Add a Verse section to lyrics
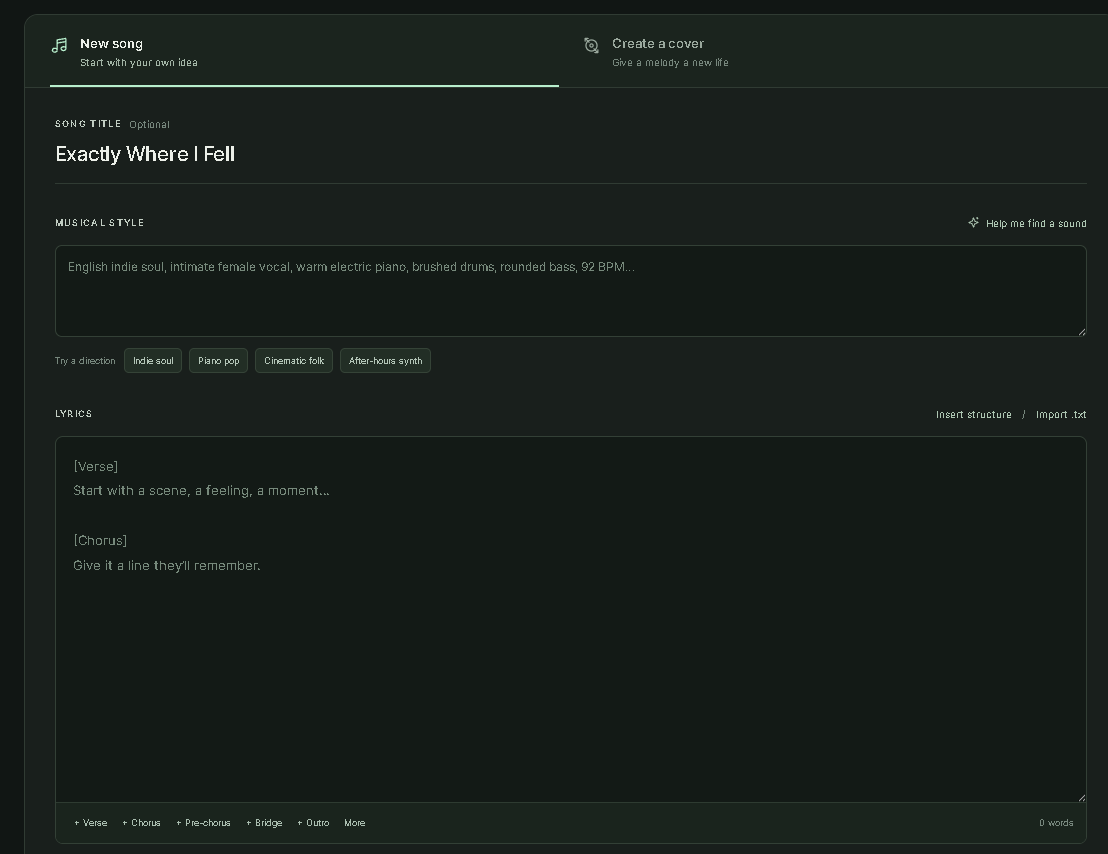The height and width of the screenshot is (854, 1108). pos(90,823)
